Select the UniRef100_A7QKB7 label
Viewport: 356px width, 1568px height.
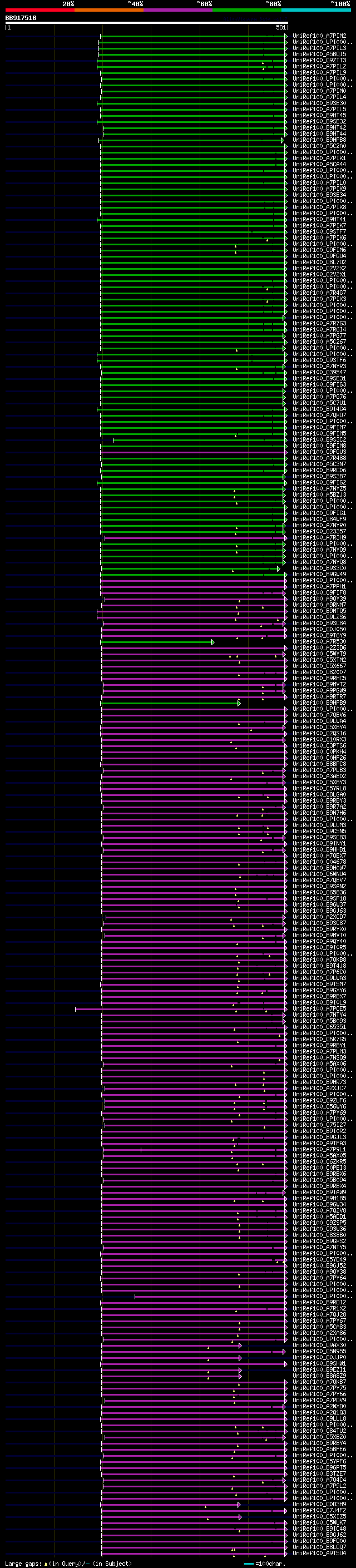coord(319,1382)
